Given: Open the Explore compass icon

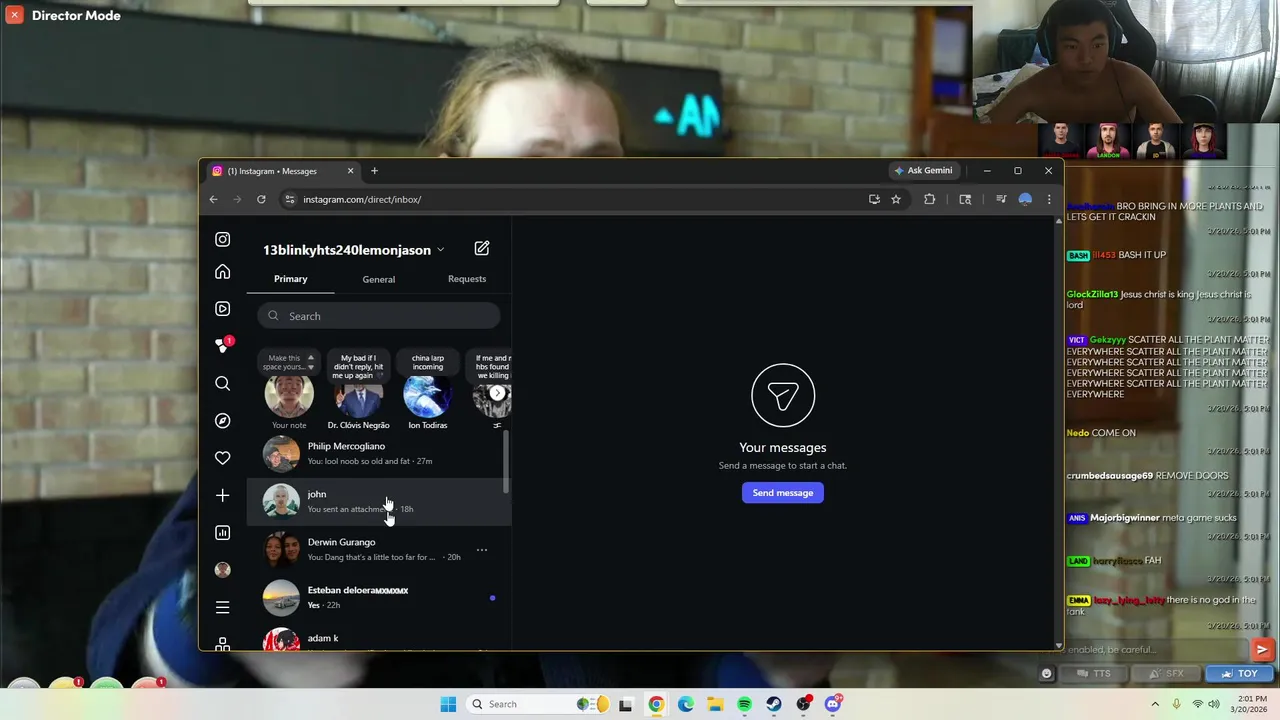Looking at the screenshot, I should click(222, 421).
